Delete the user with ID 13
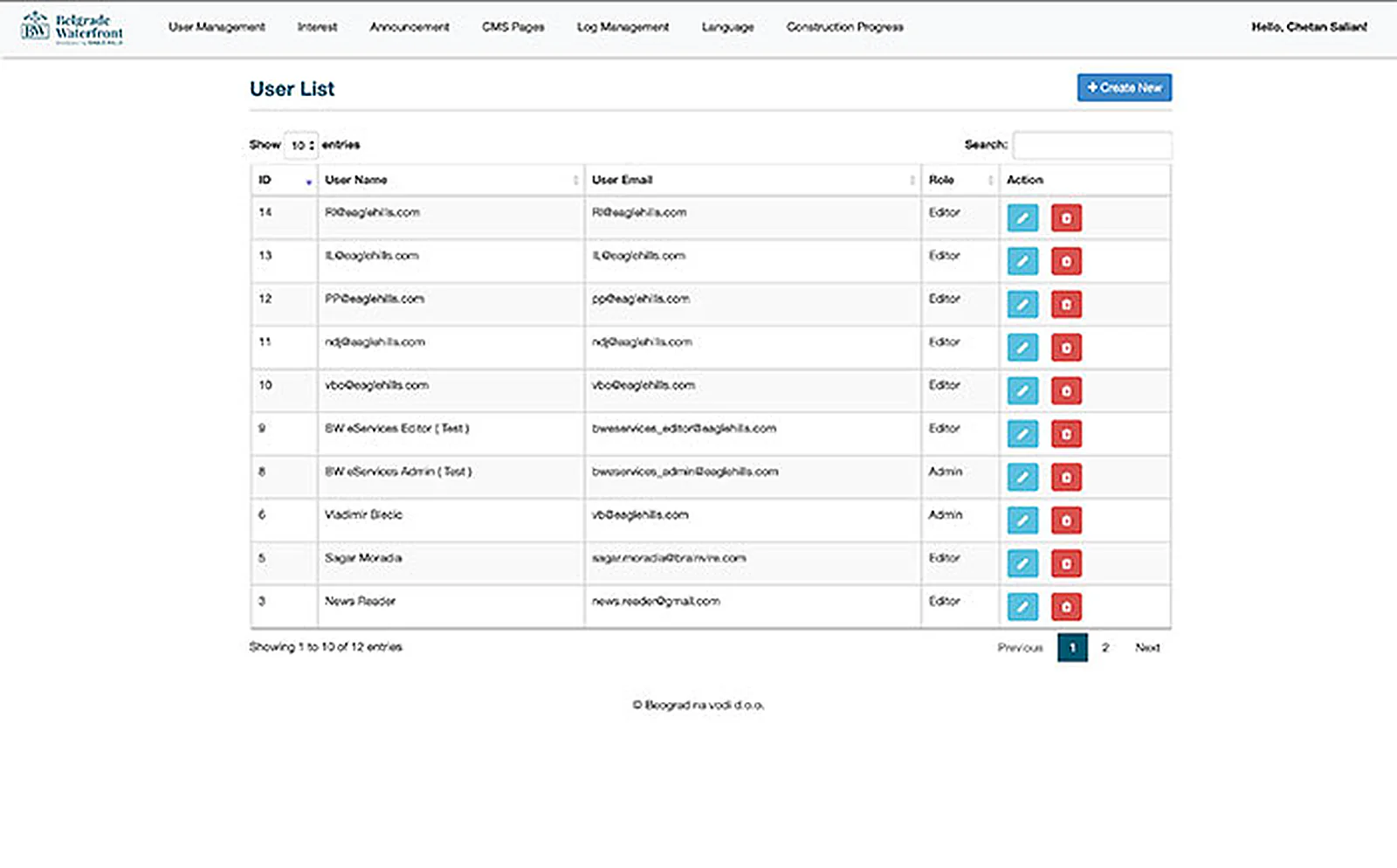The height and width of the screenshot is (868, 1397). [x=1066, y=261]
